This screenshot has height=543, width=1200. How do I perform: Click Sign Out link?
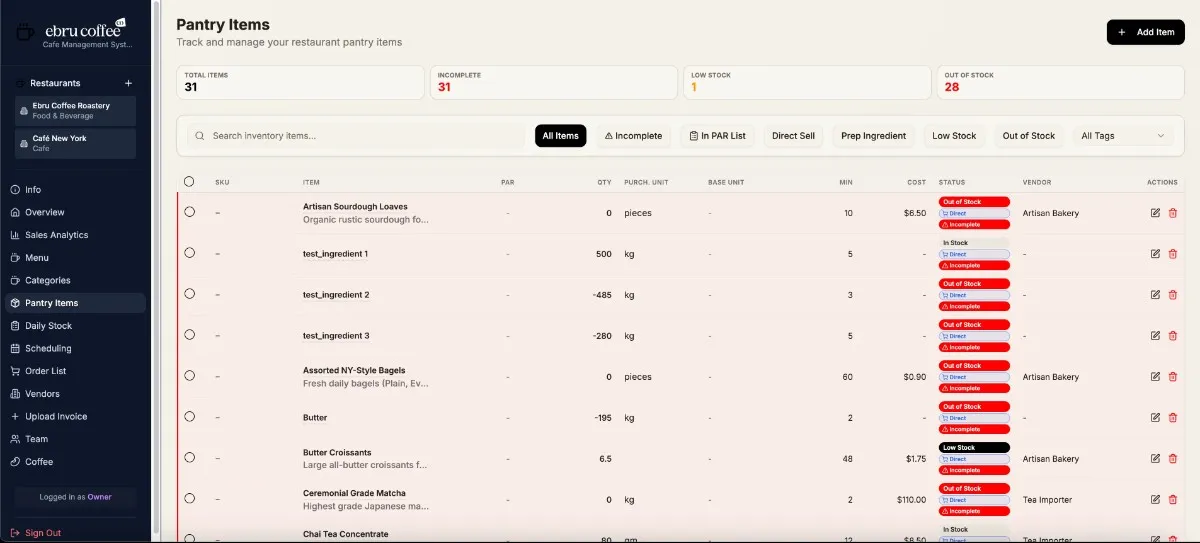pyautogui.click(x=42, y=533)
